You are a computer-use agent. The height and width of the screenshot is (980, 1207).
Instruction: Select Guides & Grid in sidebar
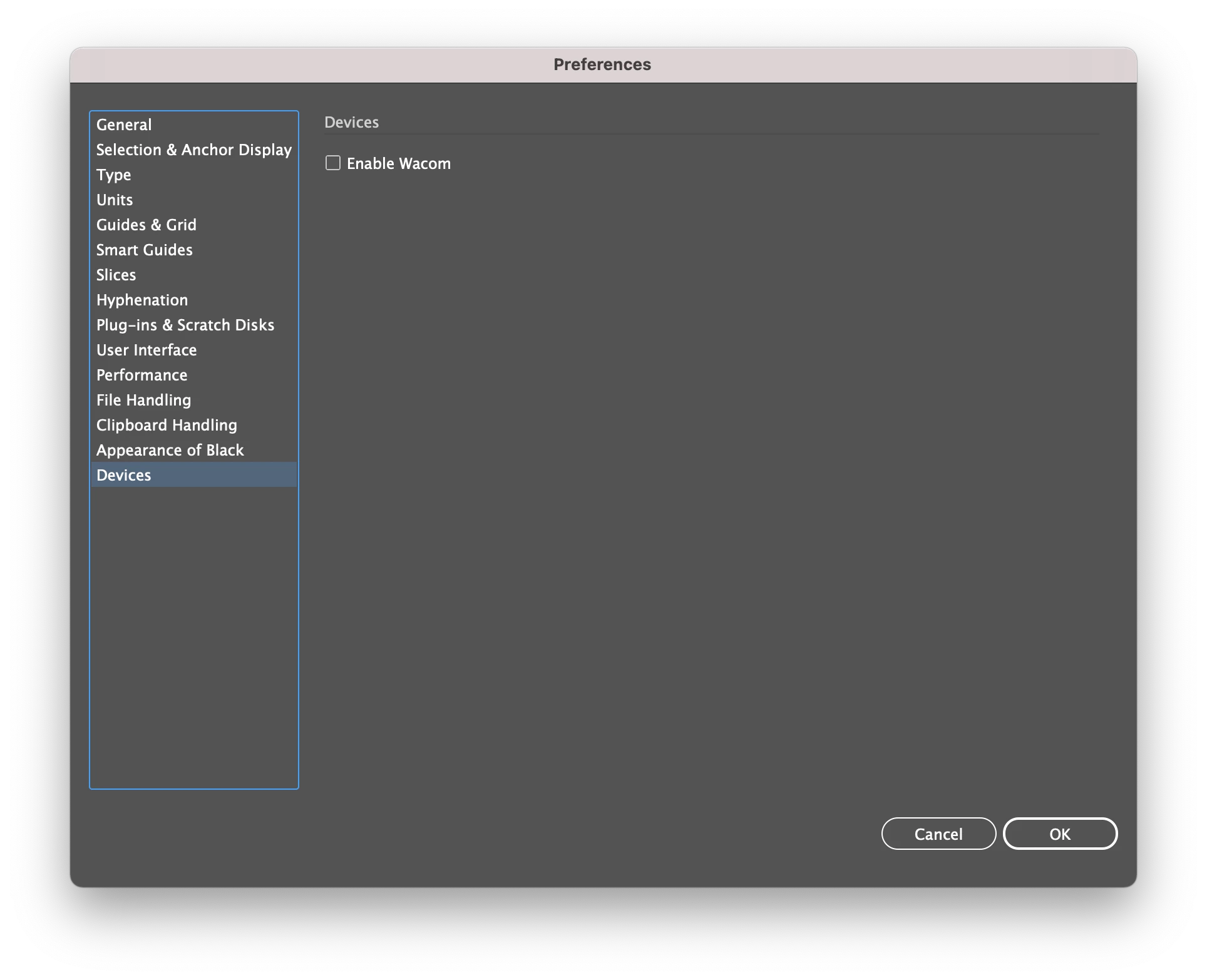[x=146, y=225]
